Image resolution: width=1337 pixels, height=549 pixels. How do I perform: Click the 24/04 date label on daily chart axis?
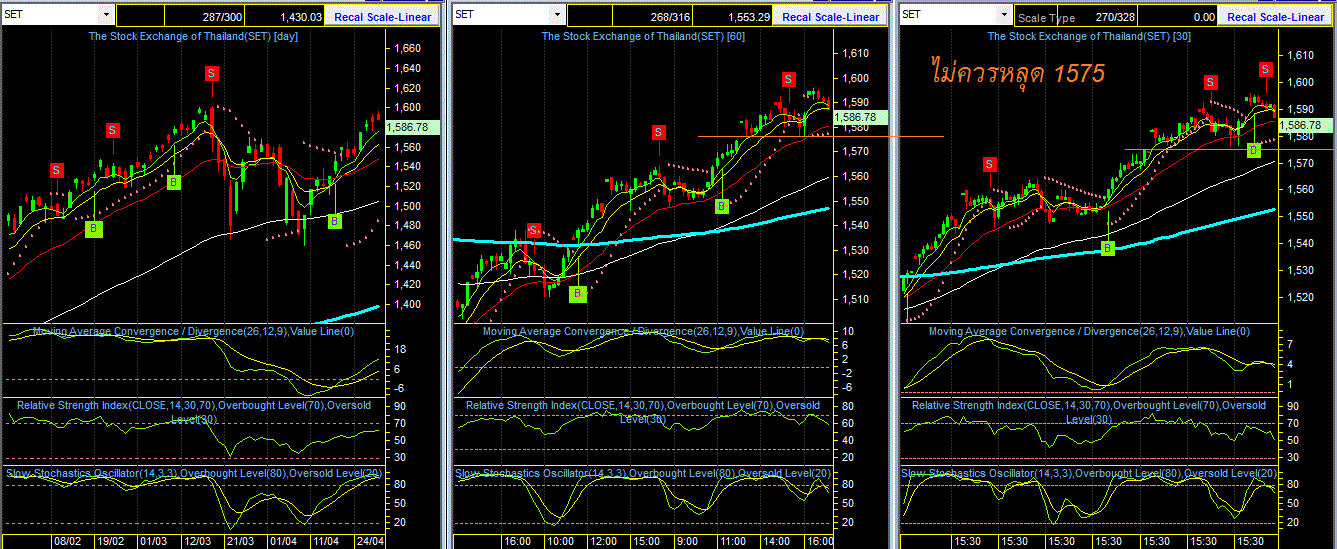(369, 540)
